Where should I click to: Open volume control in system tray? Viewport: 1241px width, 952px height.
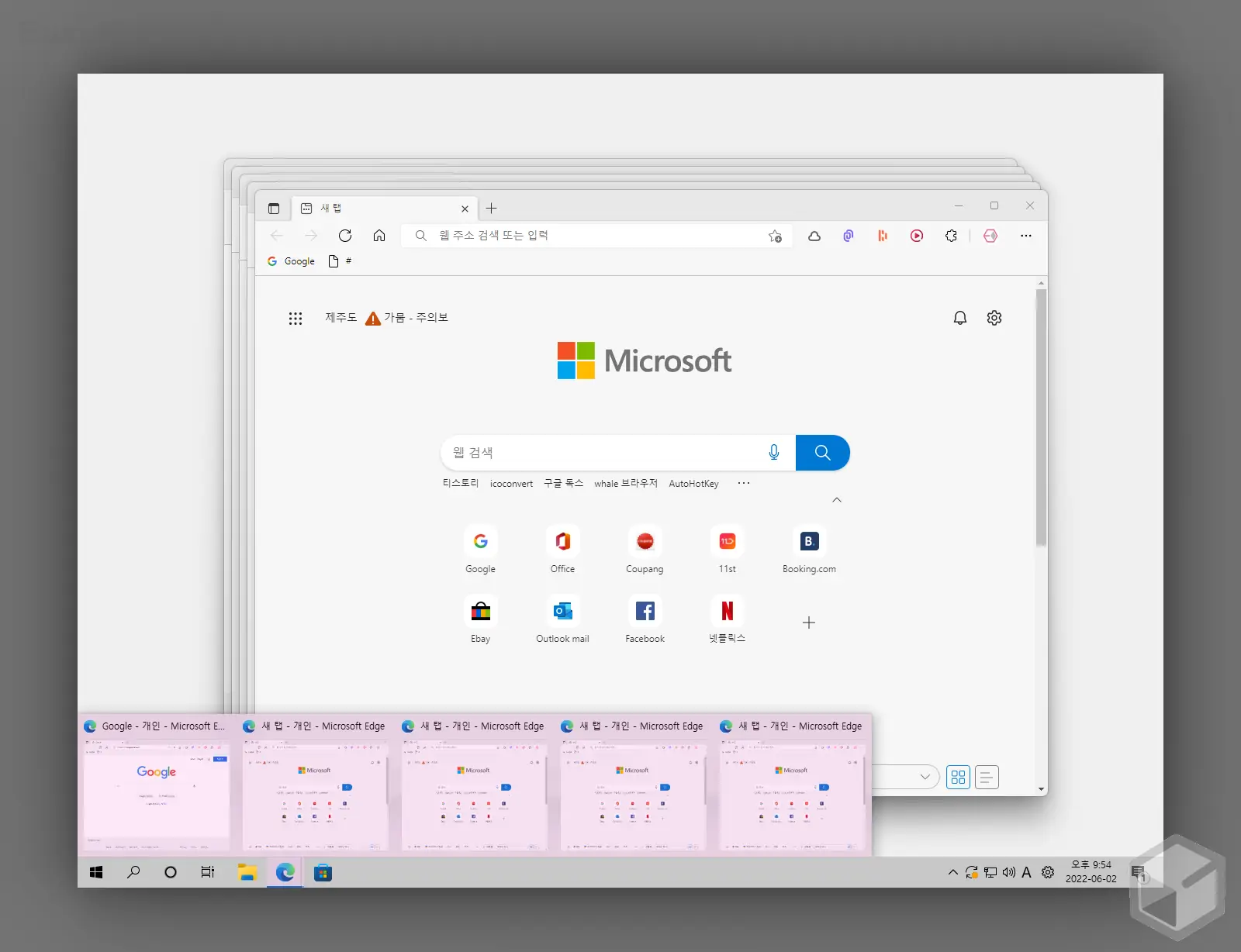(1008, 872)
